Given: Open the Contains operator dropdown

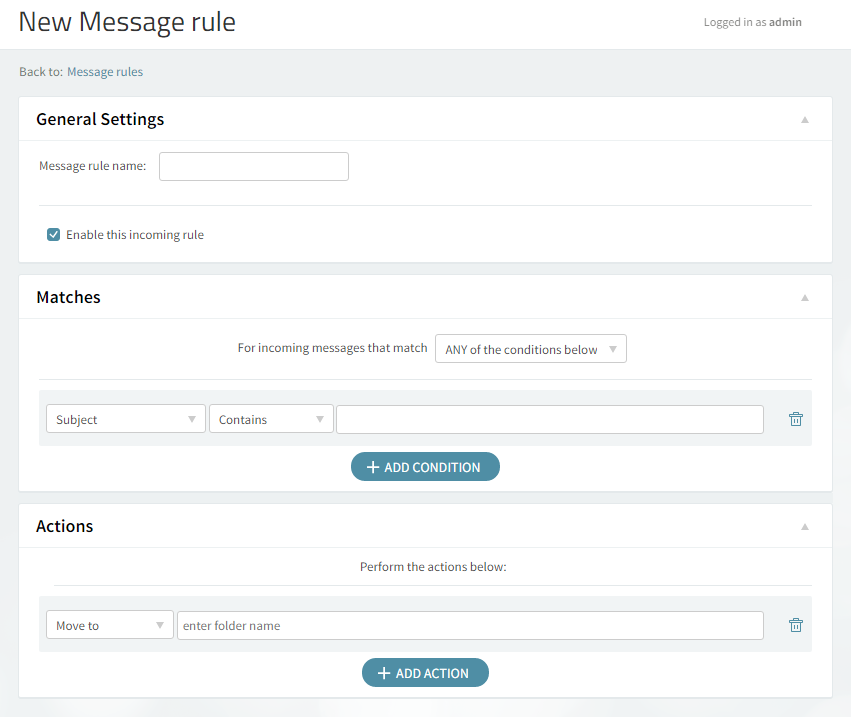Looking at the screenshot, I should (x=271, y=419).
